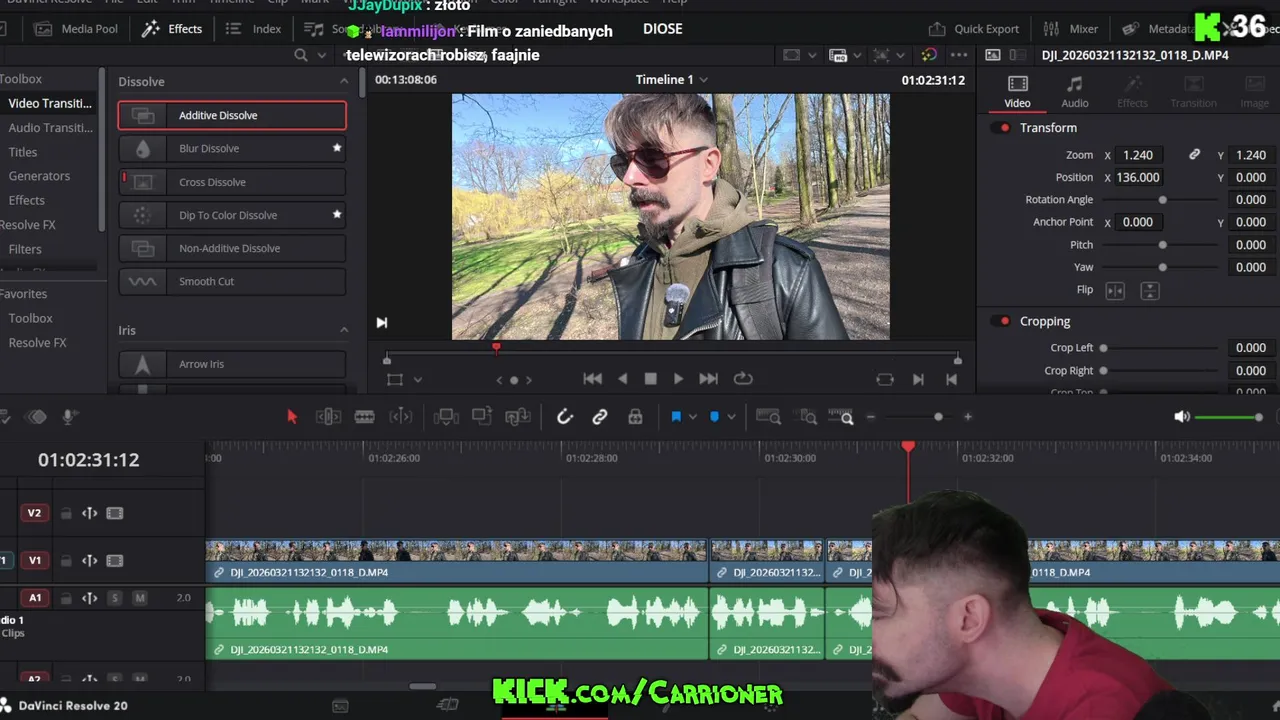Select the Blade Edit Mode tool

(364, 417)
